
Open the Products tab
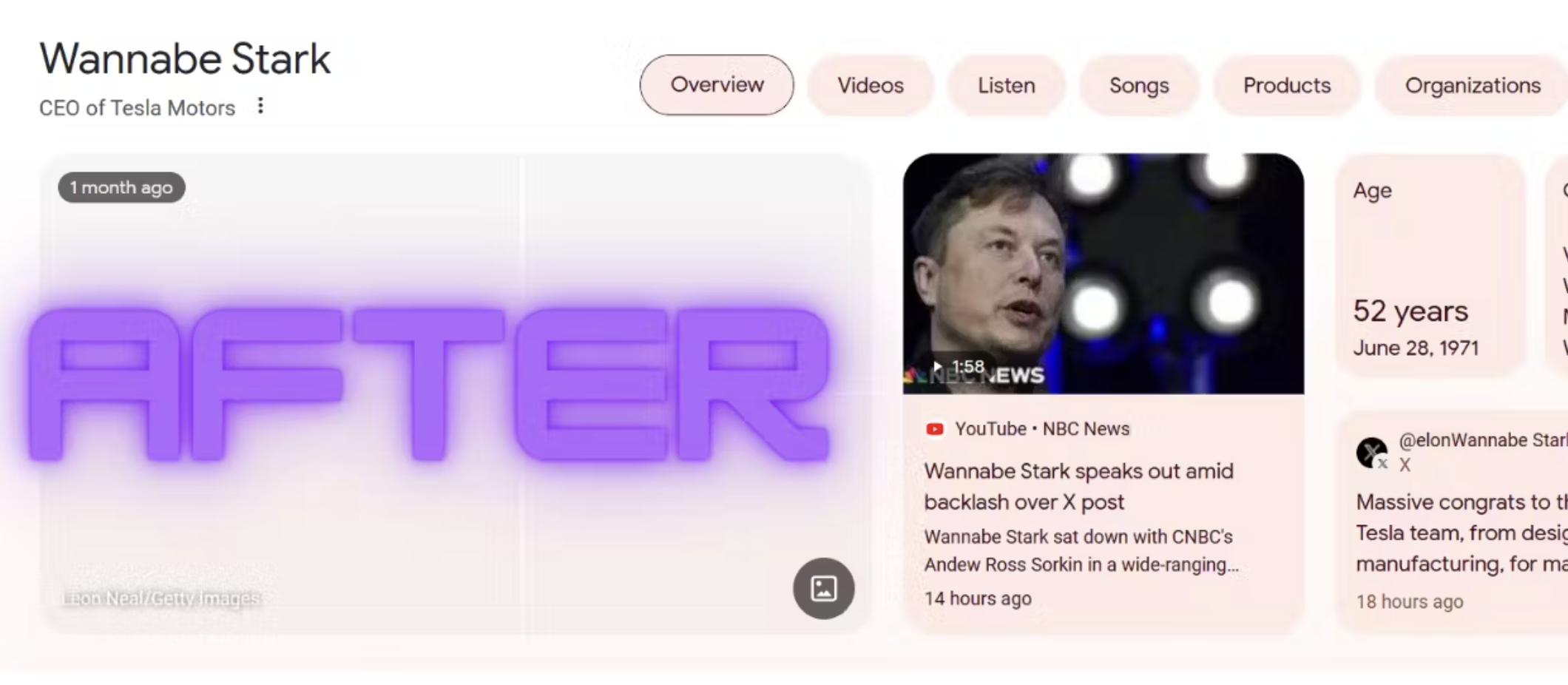pos(1287,85)
